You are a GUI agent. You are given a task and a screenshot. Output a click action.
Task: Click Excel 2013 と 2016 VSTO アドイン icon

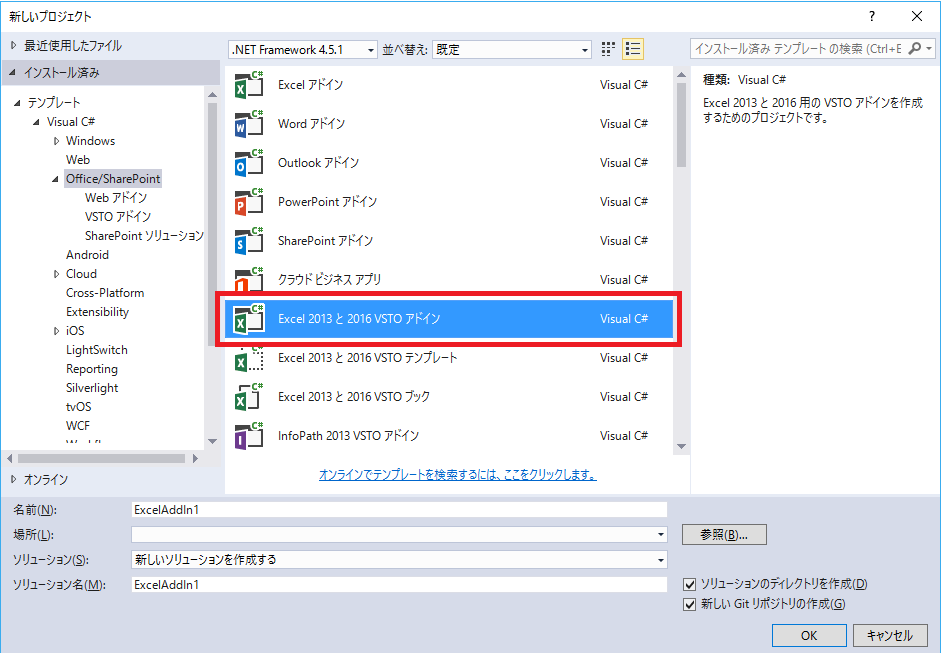click(x=249, y=319)
